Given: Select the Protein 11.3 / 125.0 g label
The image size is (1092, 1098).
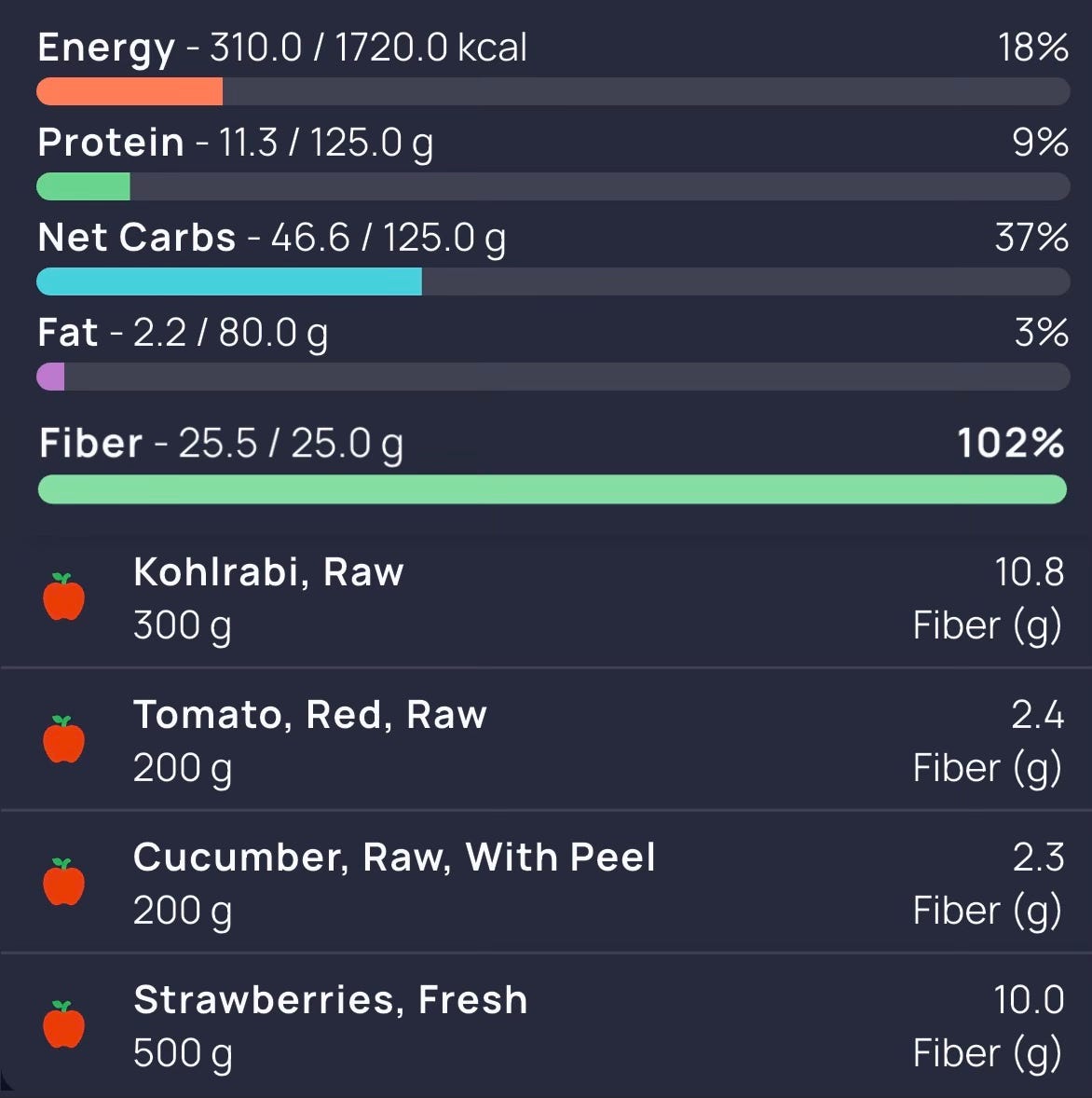Looking at the screenshot, I should pos(235,144).
